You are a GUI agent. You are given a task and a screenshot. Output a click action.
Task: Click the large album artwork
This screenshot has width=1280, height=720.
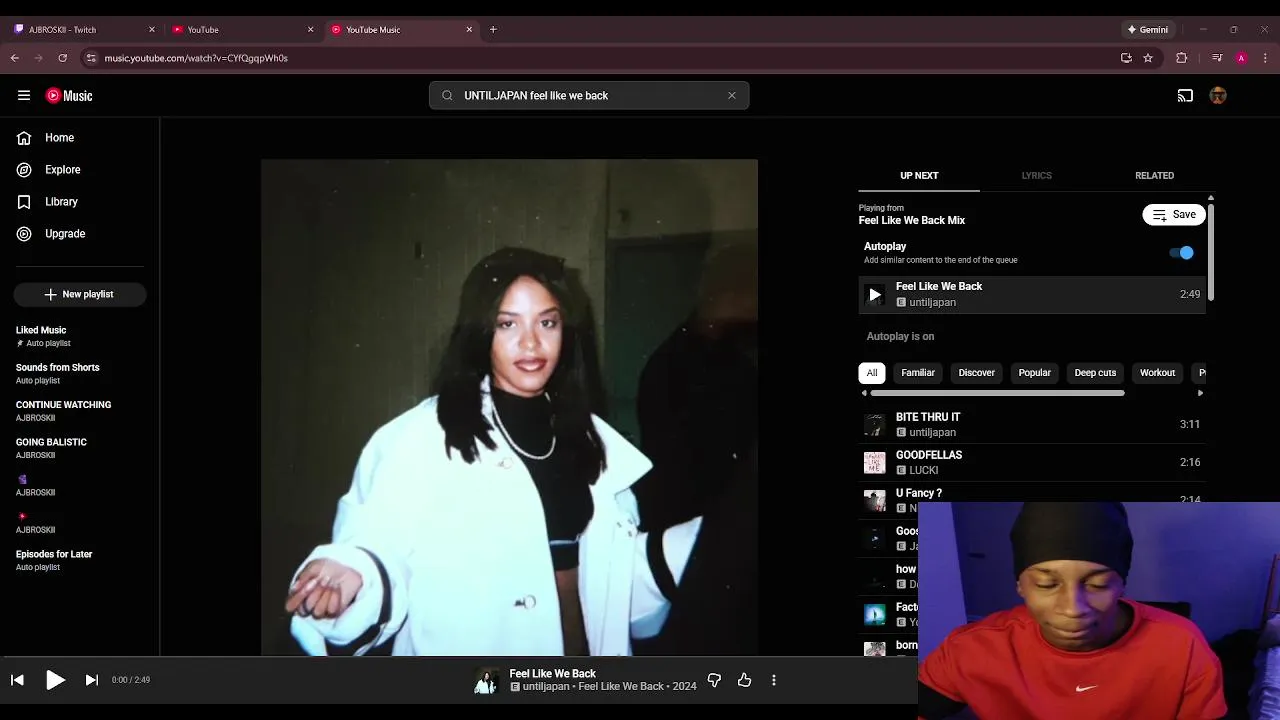tap(509, 407)
